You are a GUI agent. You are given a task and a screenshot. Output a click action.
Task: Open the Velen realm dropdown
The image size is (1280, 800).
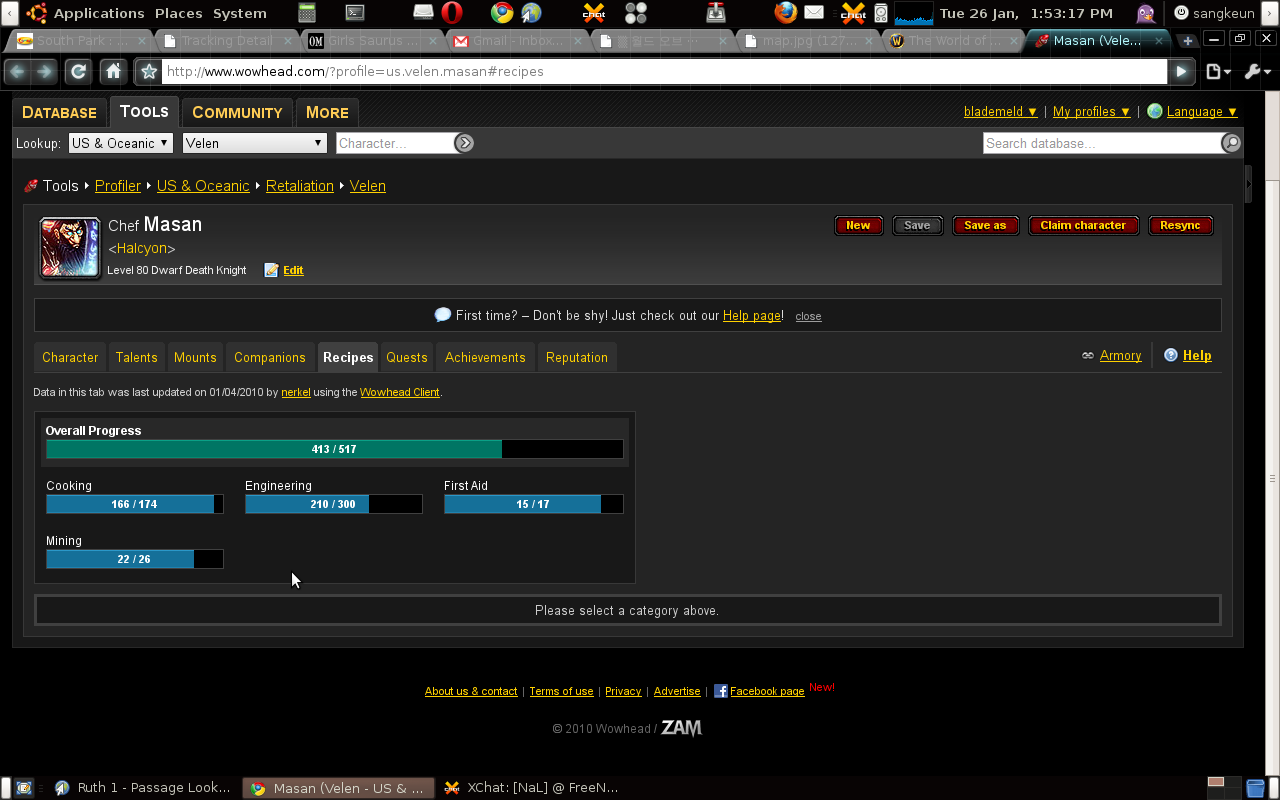tap(255, 143)
